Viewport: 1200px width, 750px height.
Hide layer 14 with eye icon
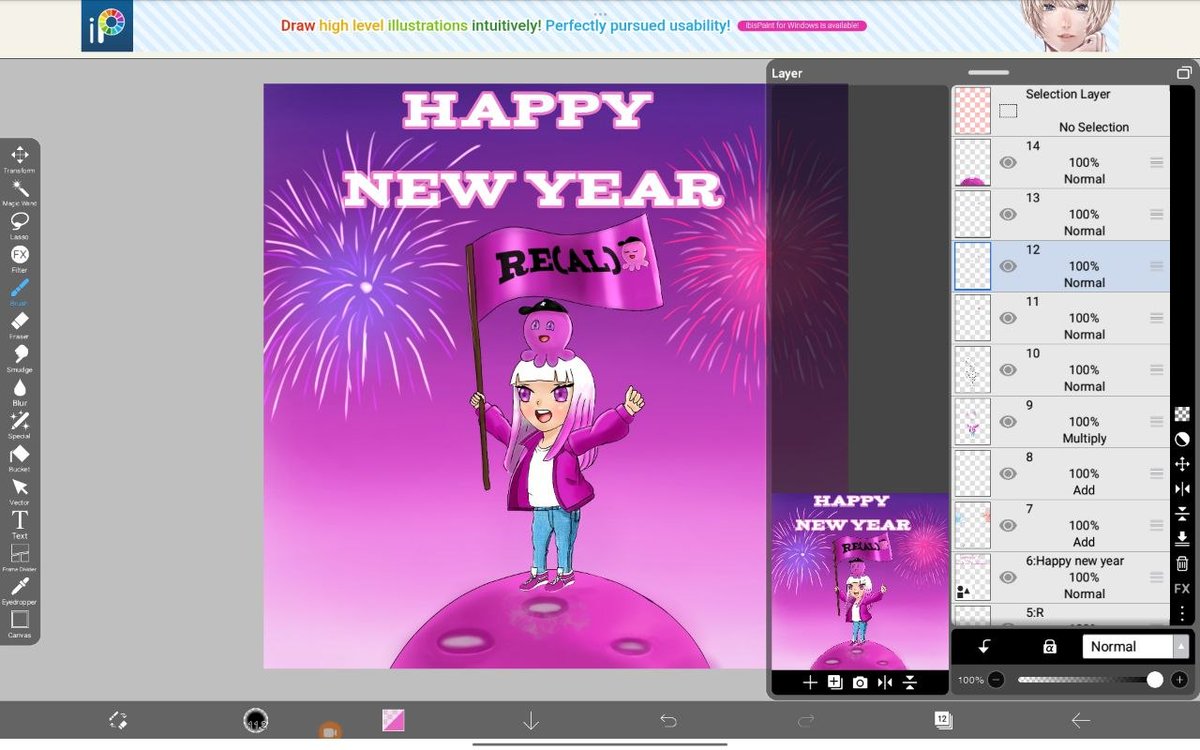pyautogui.click(x=1008, y=162)
